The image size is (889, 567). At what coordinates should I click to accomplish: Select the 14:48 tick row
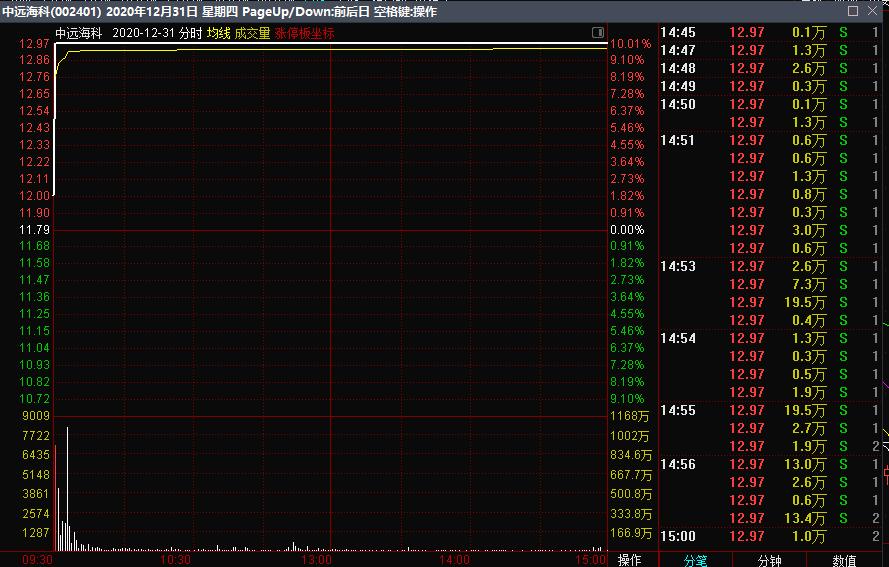(x=771, y=69)
